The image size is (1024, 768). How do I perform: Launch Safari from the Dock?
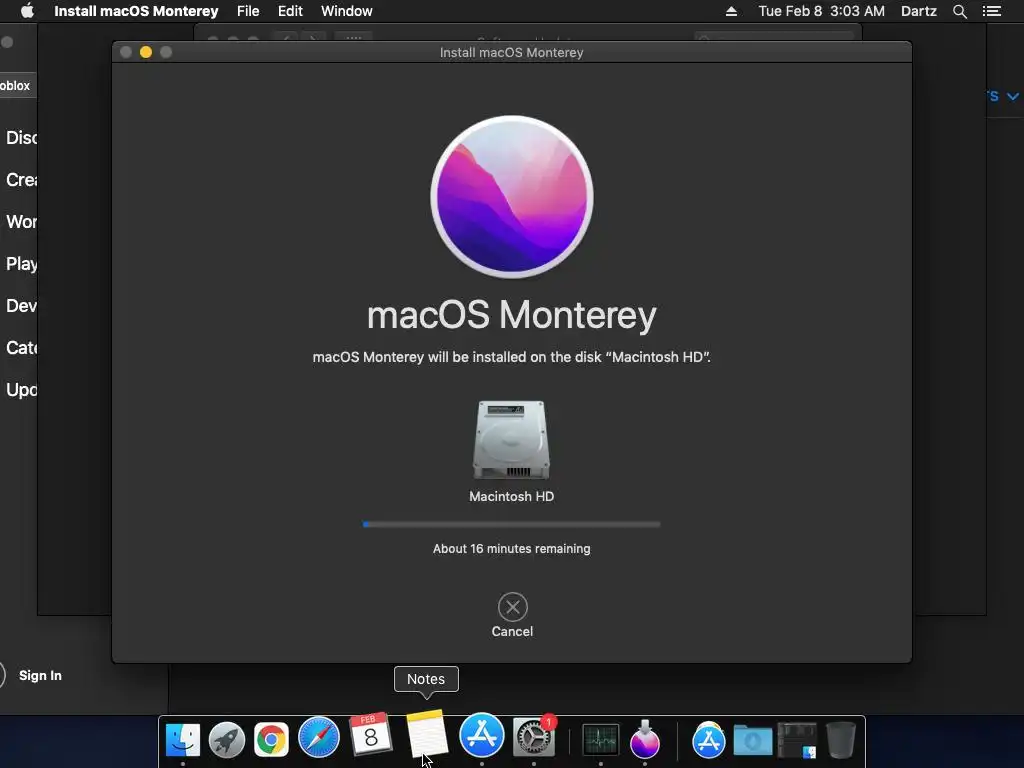[319, 738]
